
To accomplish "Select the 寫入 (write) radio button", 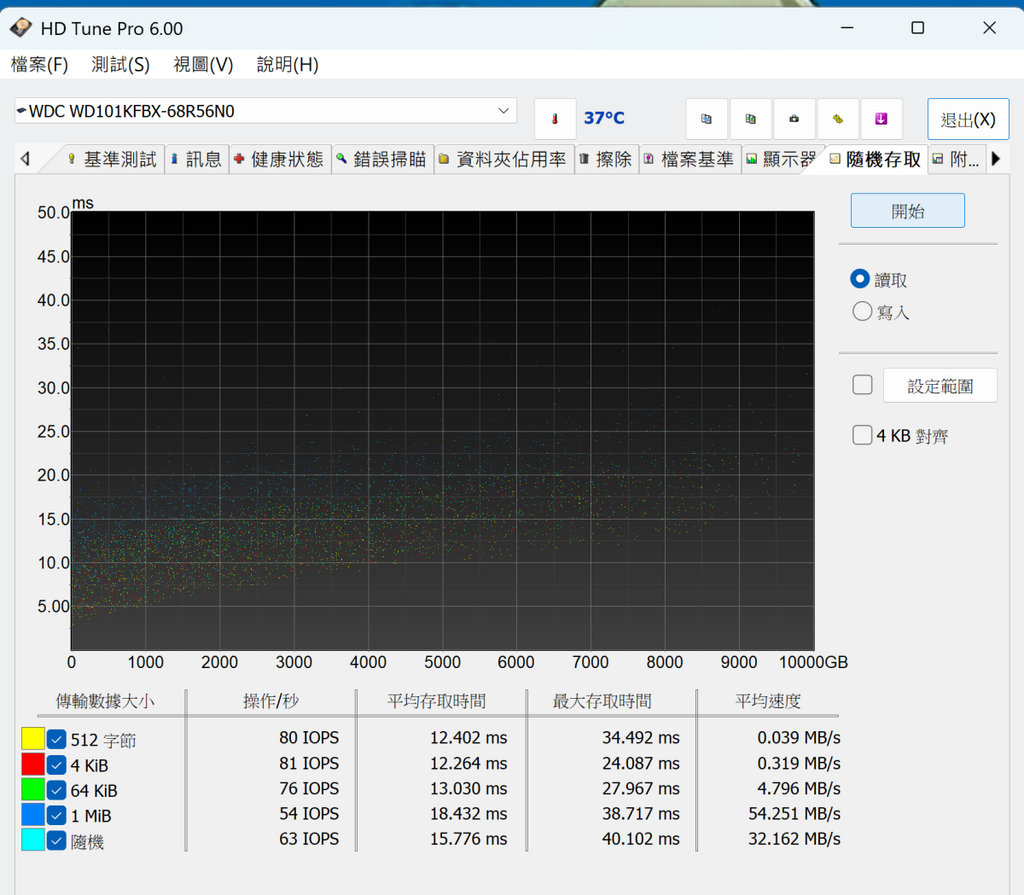I will tap(862, 311).
